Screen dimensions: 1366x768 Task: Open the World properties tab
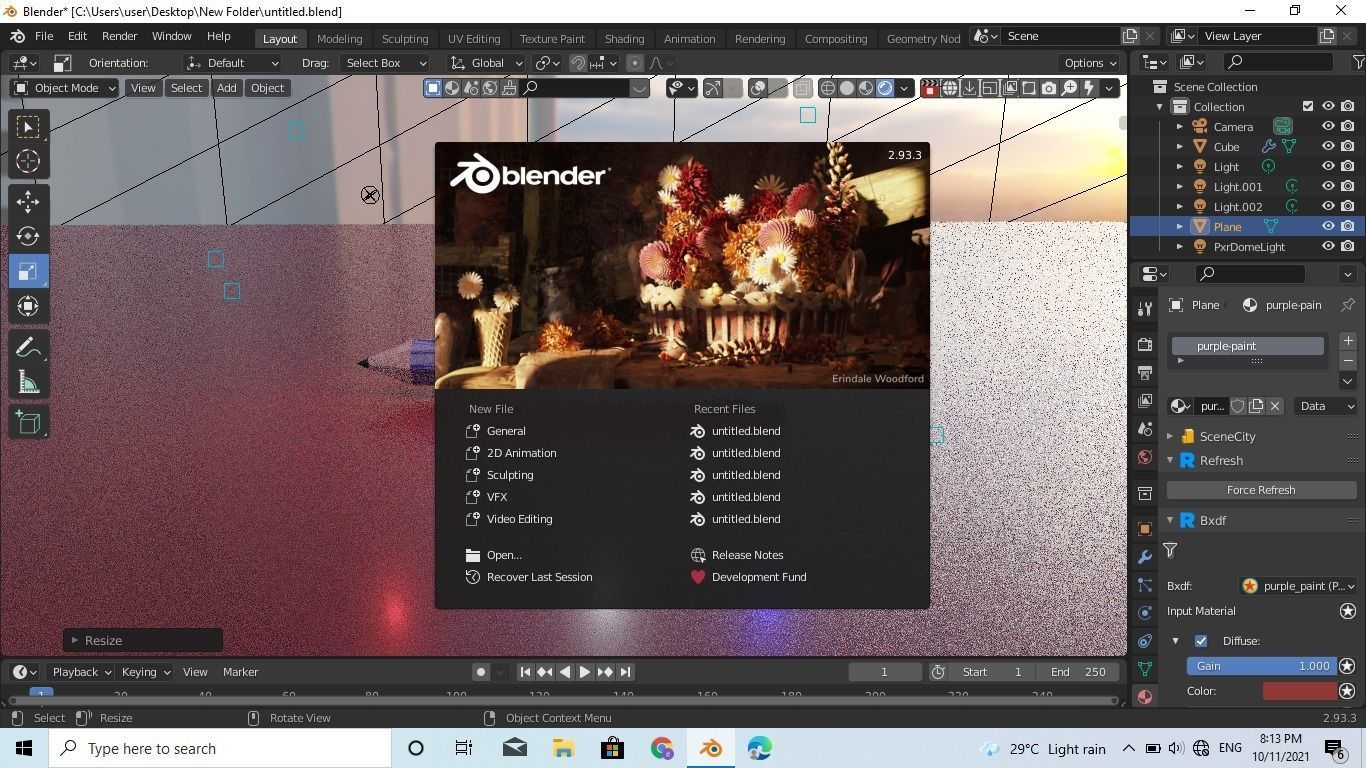tap(1145, 457)
